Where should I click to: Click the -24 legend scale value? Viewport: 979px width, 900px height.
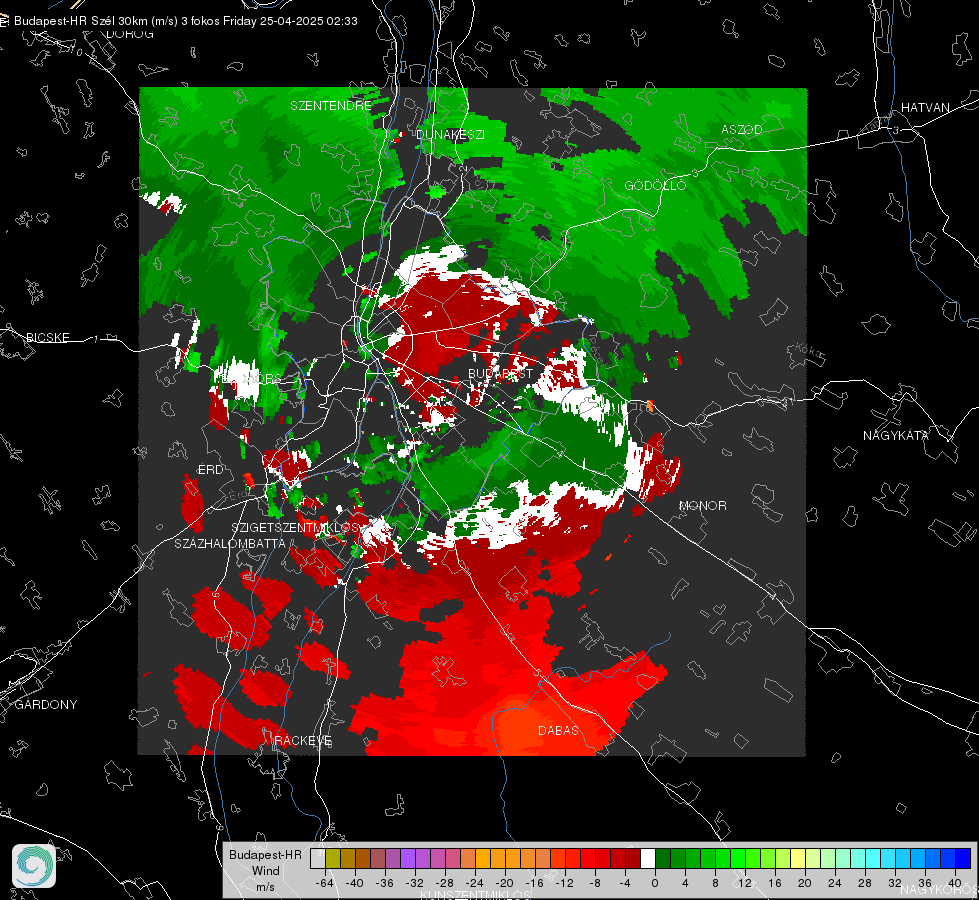click(475, 883)
